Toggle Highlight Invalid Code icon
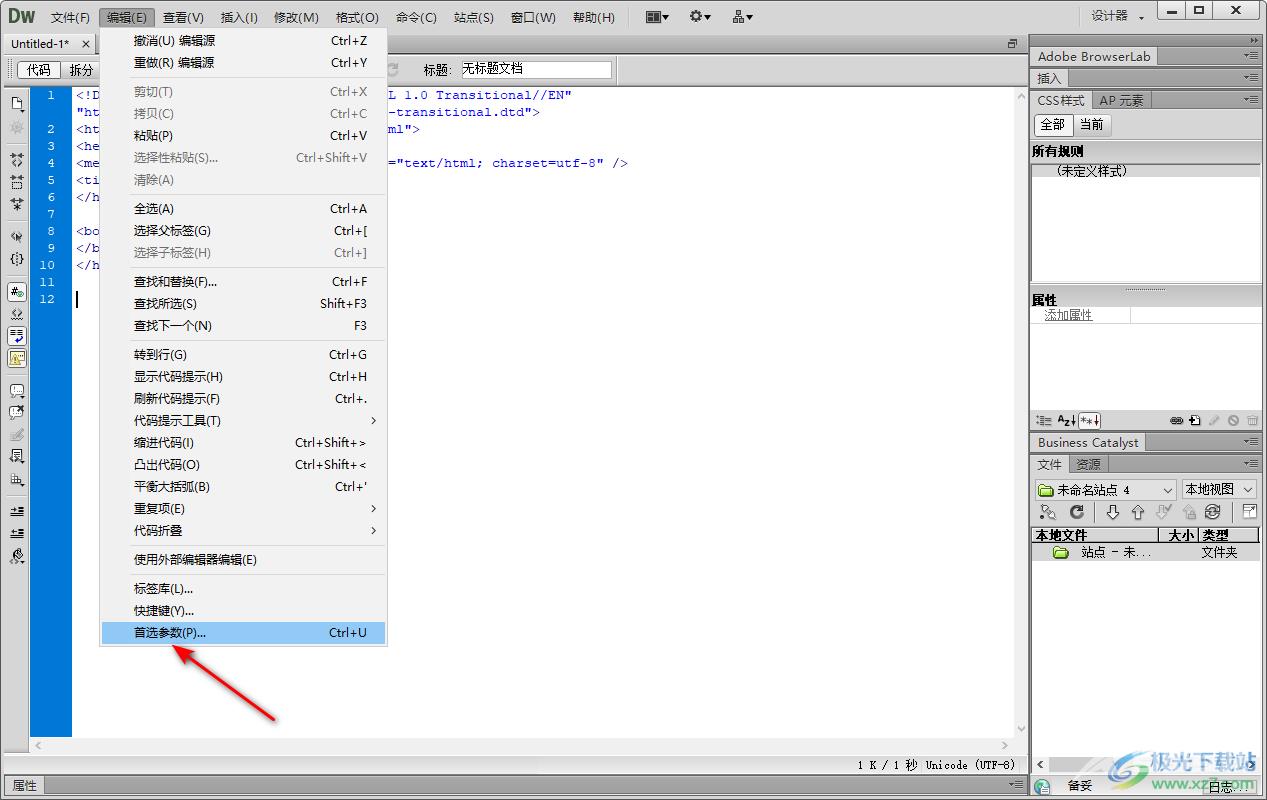 17,314
